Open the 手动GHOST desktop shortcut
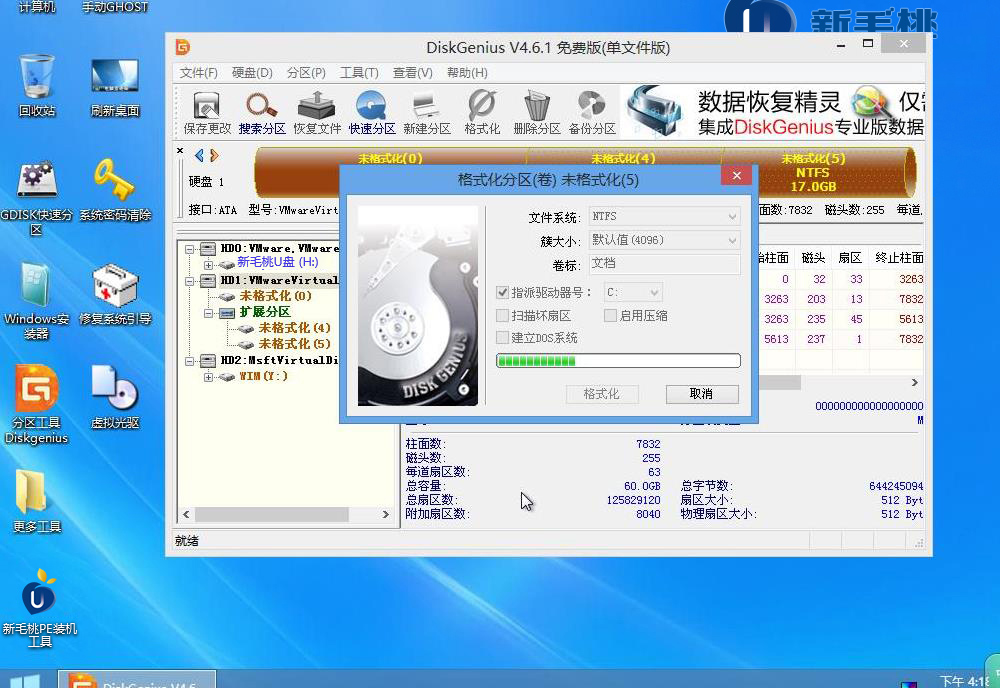The image size is (1000, 688). 115,7
